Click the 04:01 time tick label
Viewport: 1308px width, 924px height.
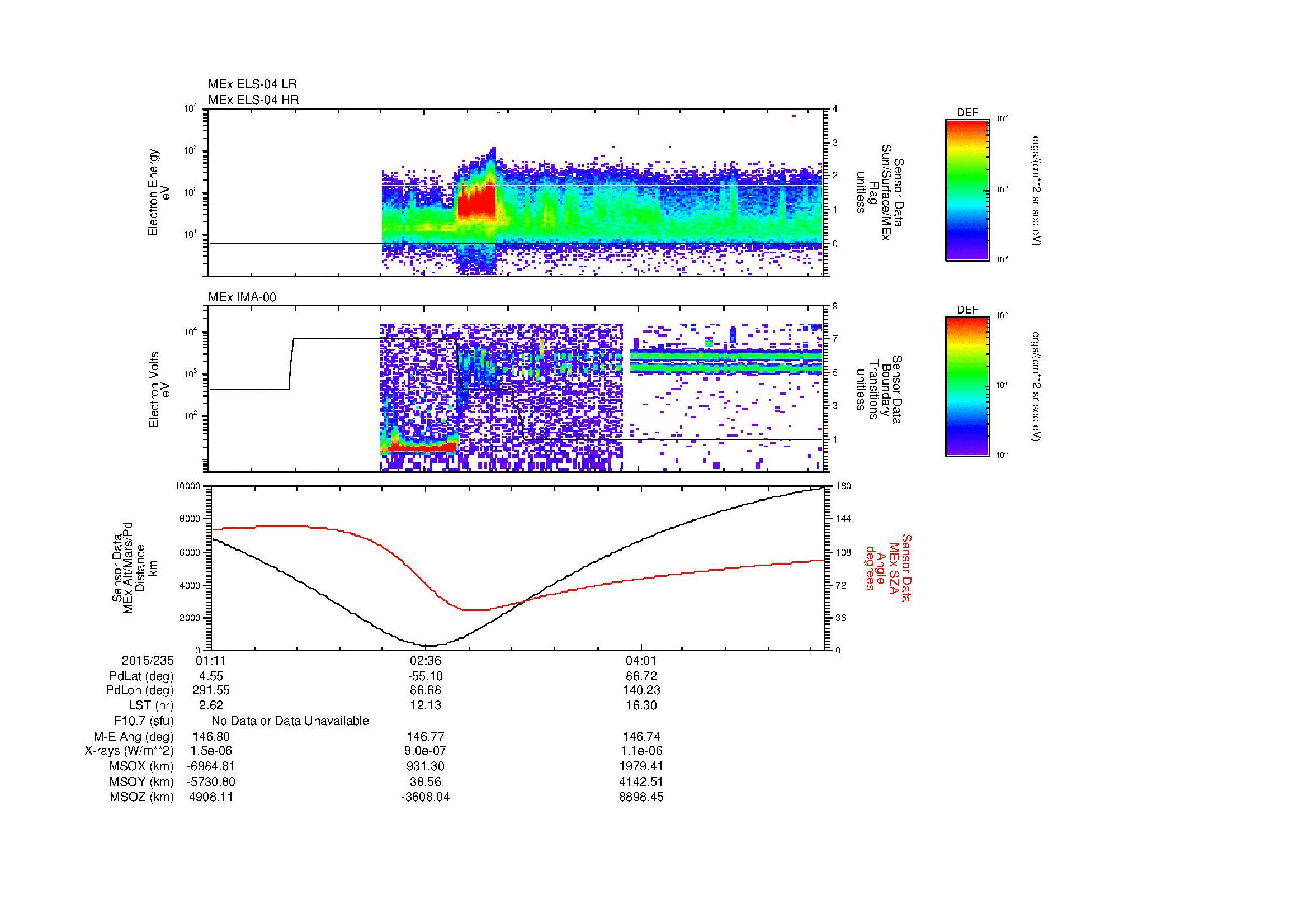click(x=641, y=661)
